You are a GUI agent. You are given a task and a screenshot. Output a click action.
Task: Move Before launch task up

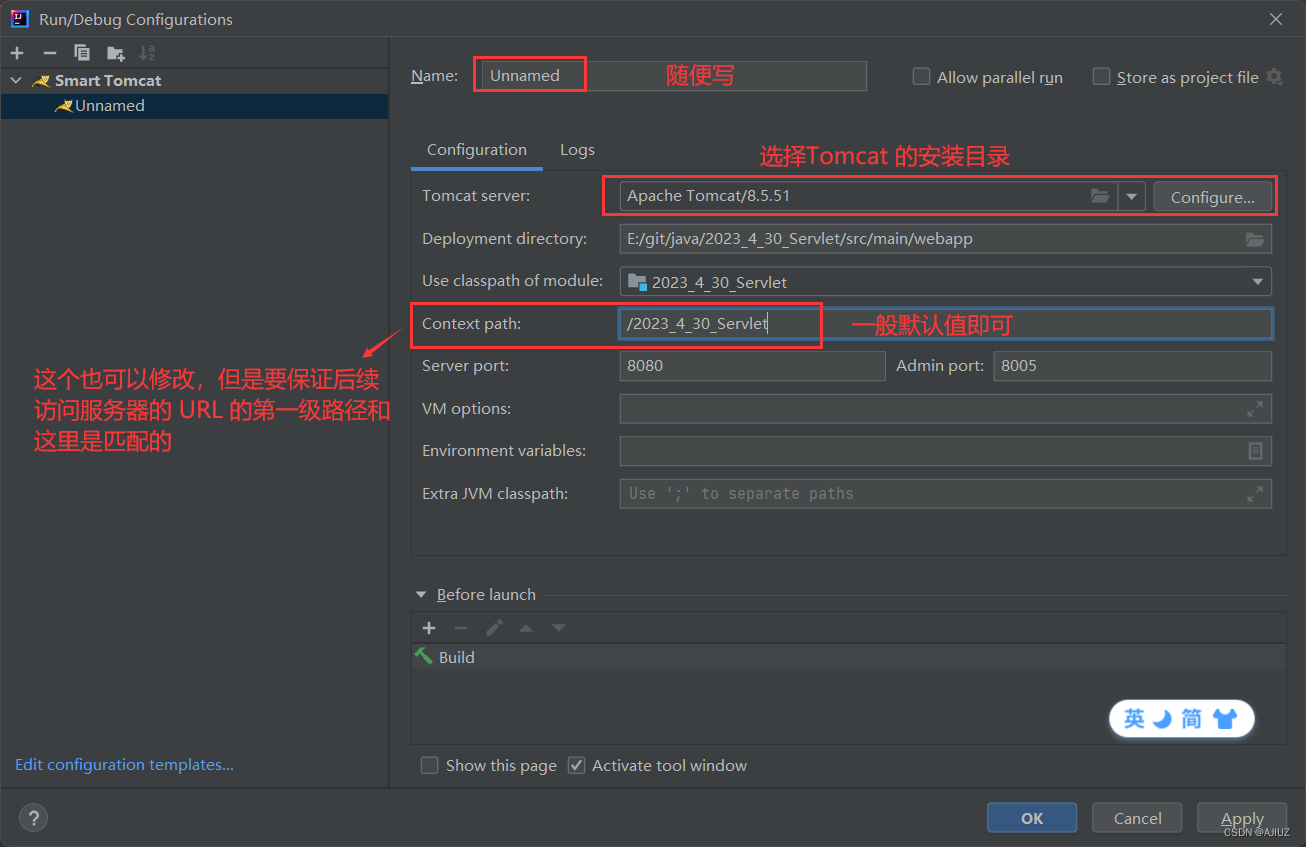tap(526, 628)
